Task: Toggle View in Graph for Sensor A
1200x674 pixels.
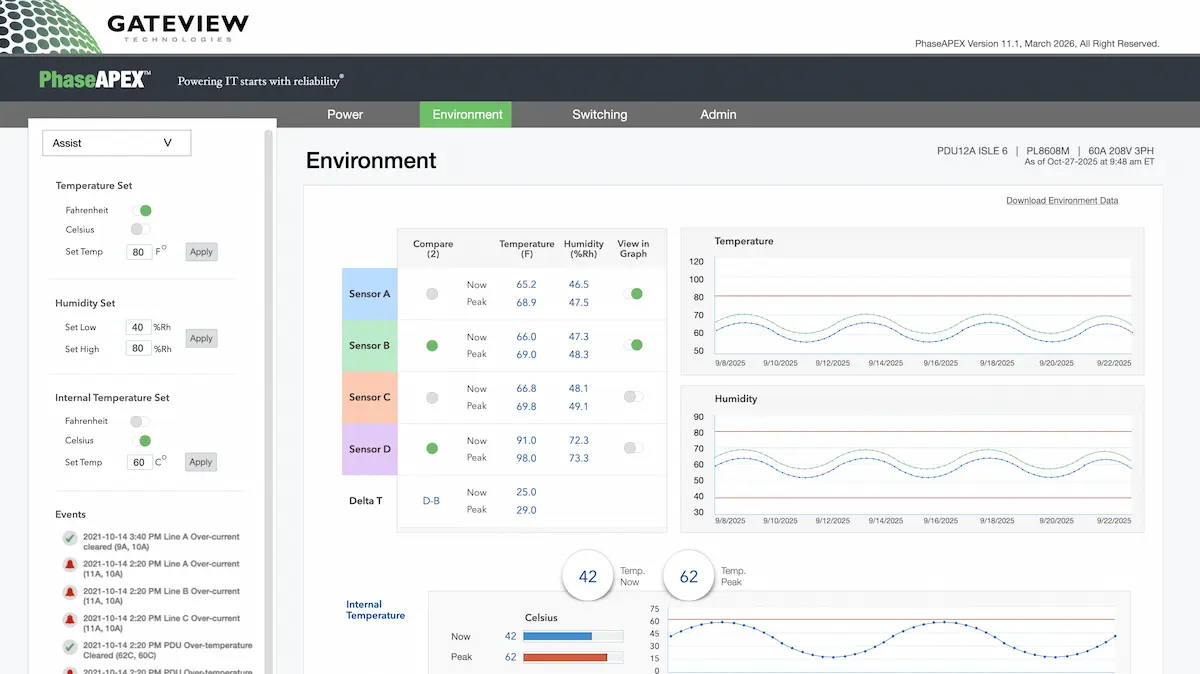Action: (x=633, y=294)
